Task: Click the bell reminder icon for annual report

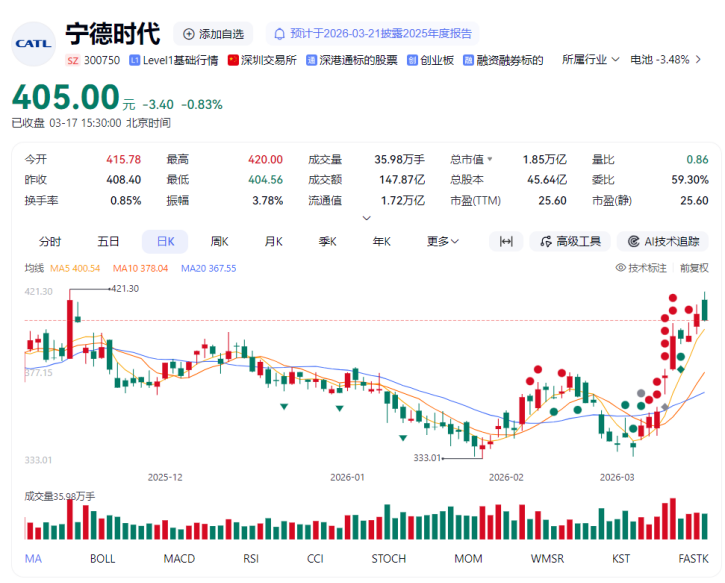Action: (281, 34)
